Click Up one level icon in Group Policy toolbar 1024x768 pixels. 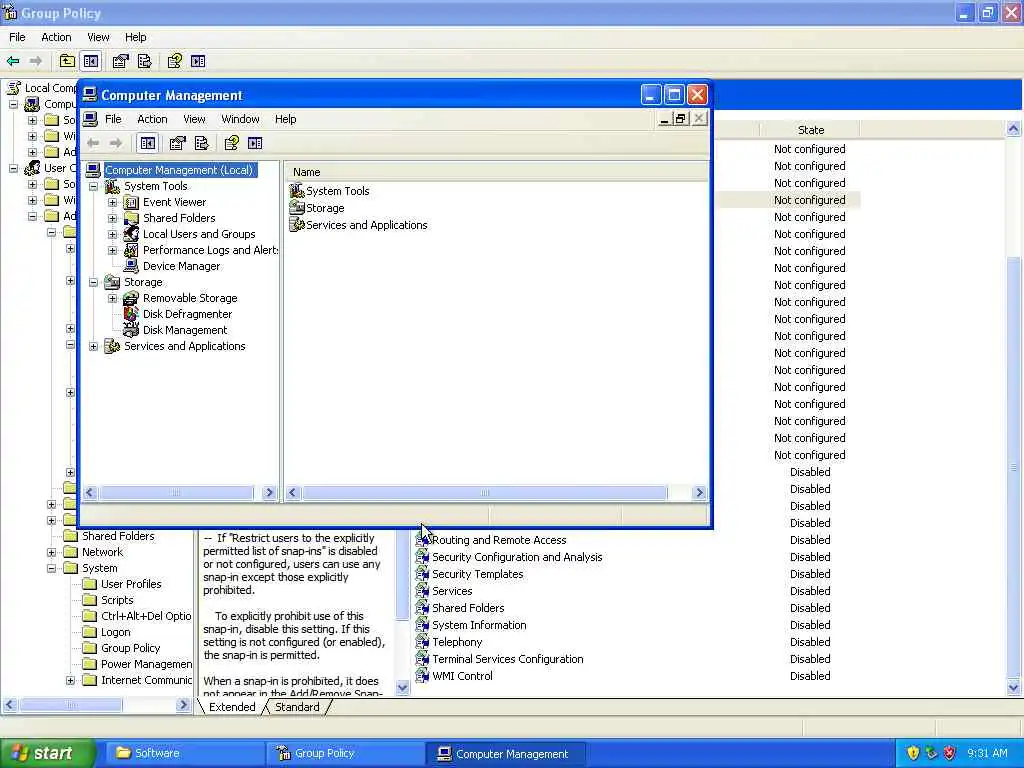67,61
